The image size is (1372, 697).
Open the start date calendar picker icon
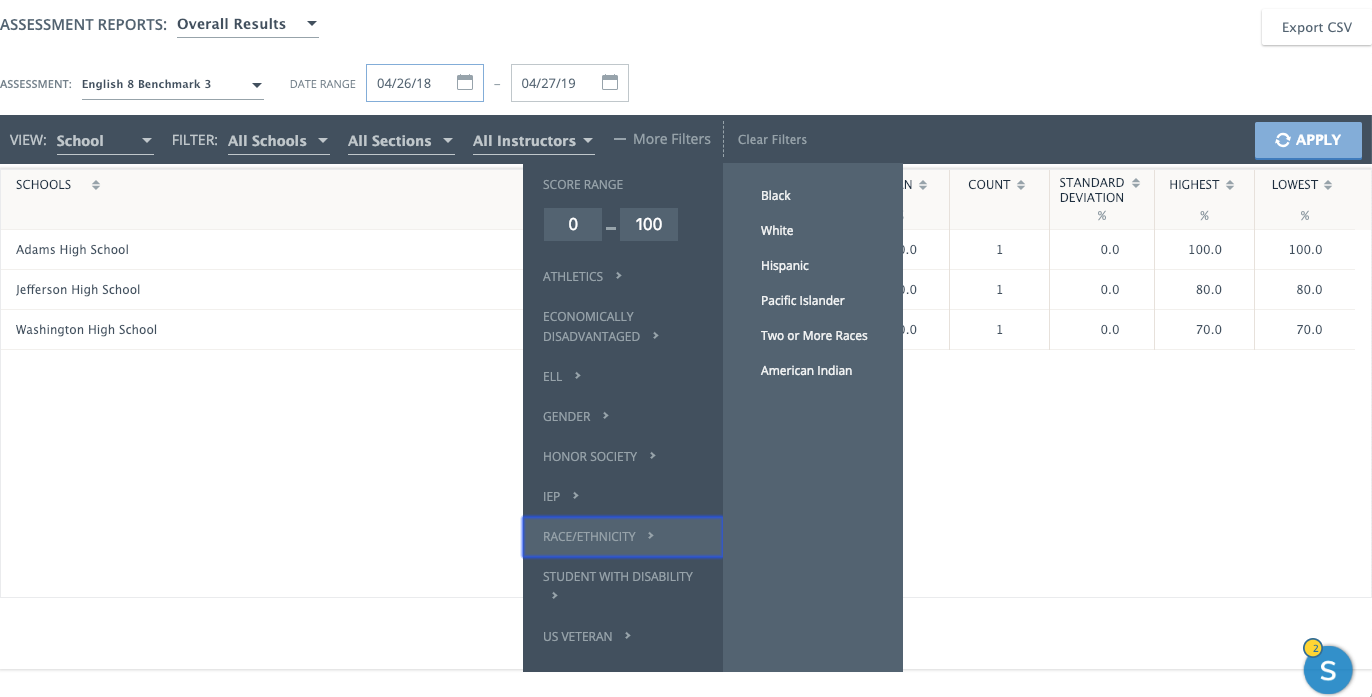[x=465, y=83]
